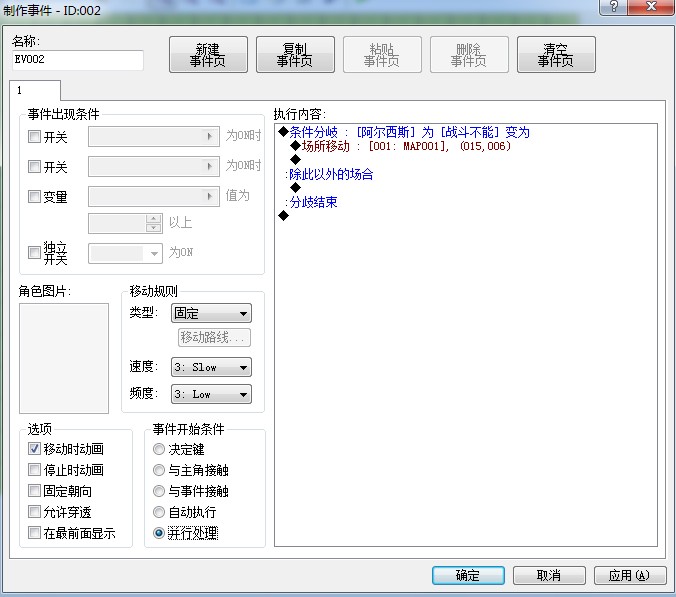Click the 取消 button

pos(549,575)
